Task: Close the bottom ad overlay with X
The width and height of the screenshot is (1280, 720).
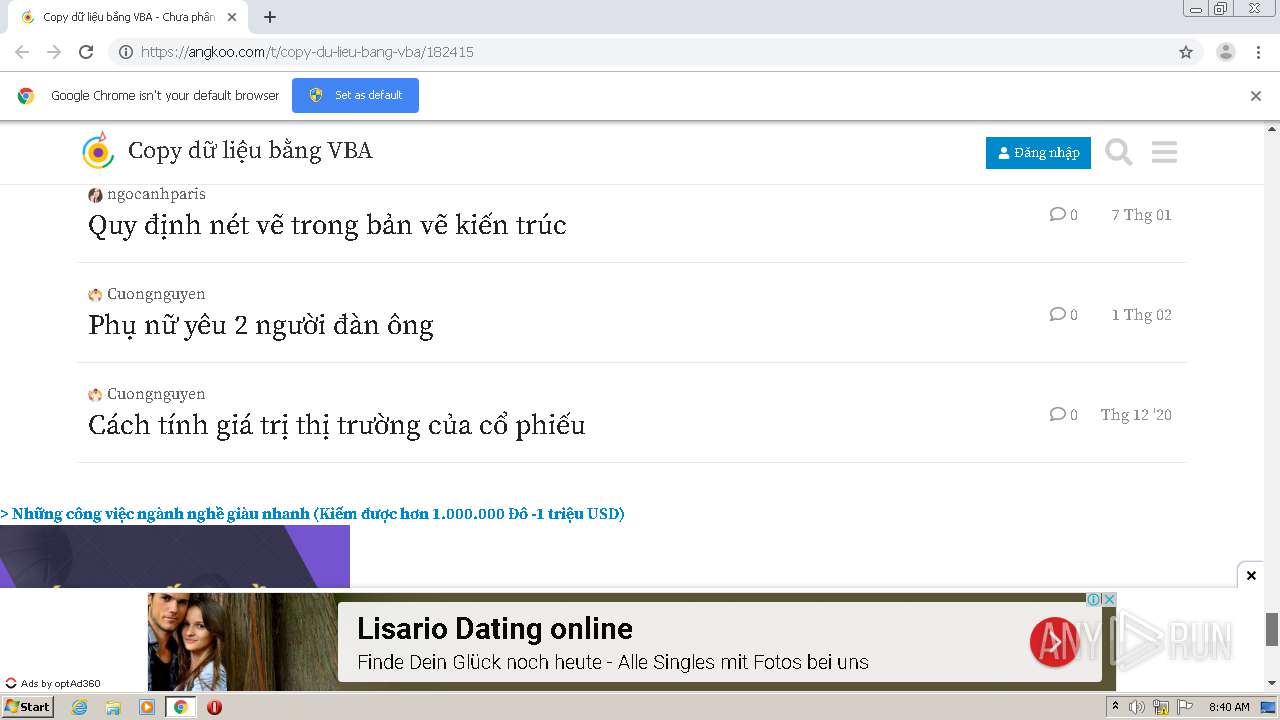Action: click(1251, 575)
